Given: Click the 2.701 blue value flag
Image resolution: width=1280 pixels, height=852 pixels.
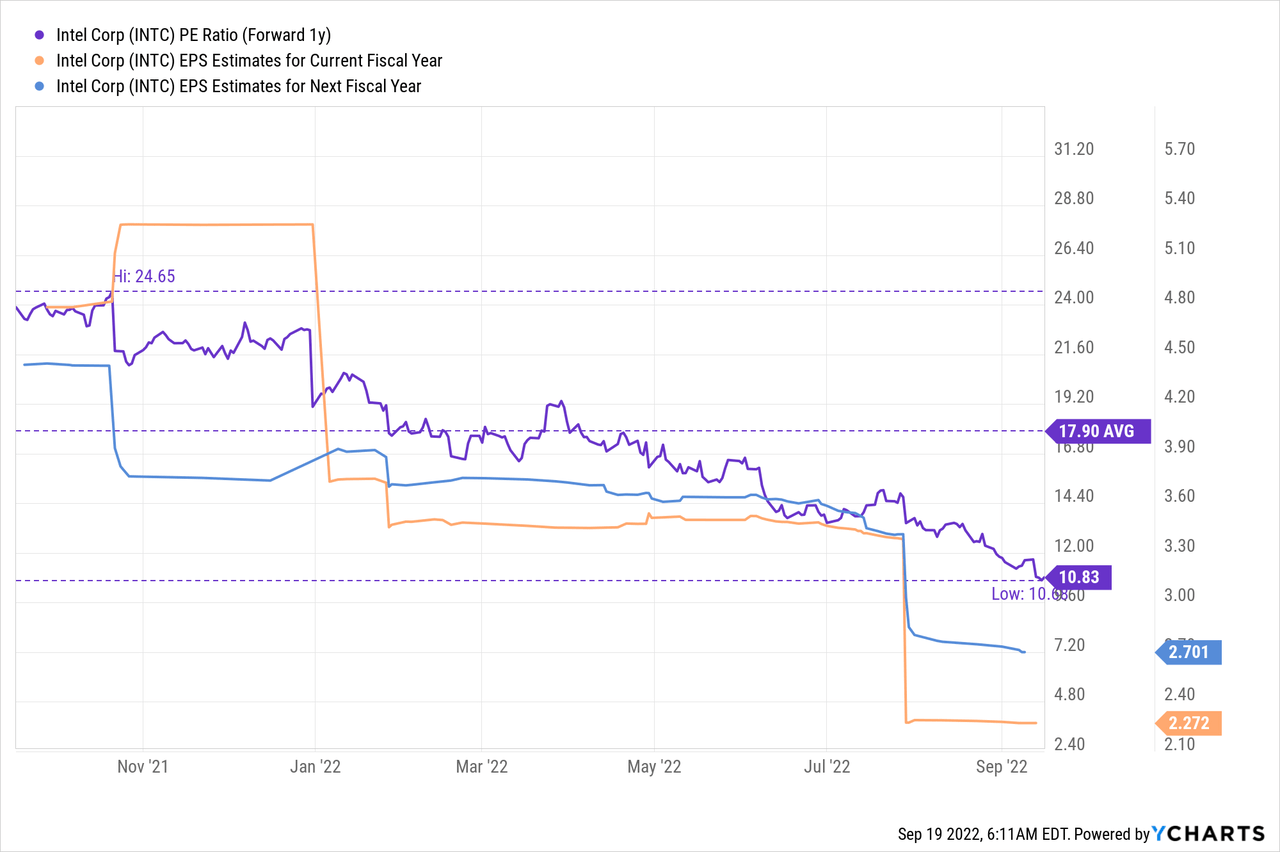Looking at the screenshot, I should (x=1188, y=653).
